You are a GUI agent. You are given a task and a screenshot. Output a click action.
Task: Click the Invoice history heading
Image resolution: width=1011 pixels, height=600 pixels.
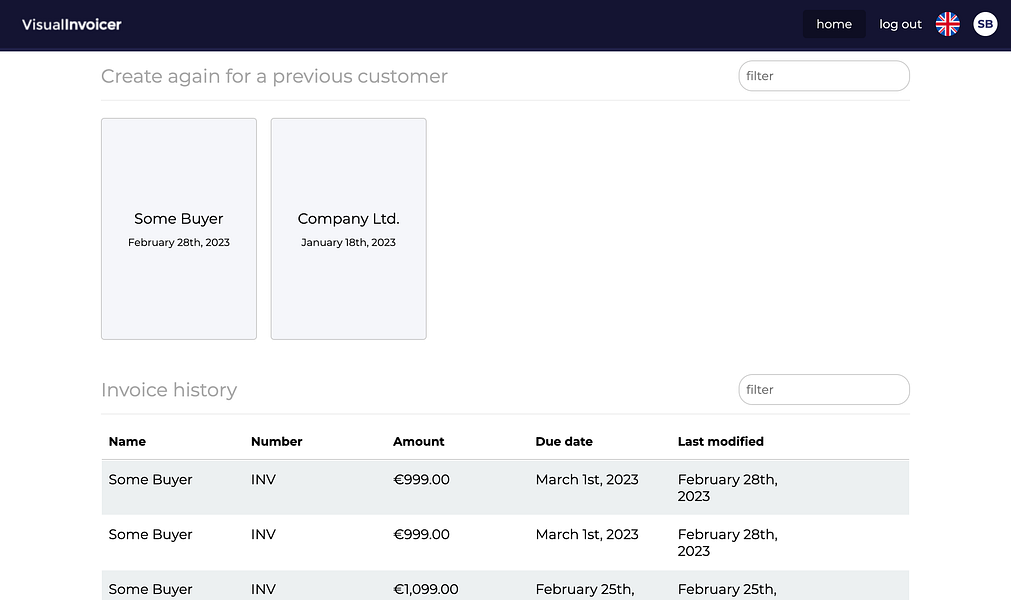[169, 390]
